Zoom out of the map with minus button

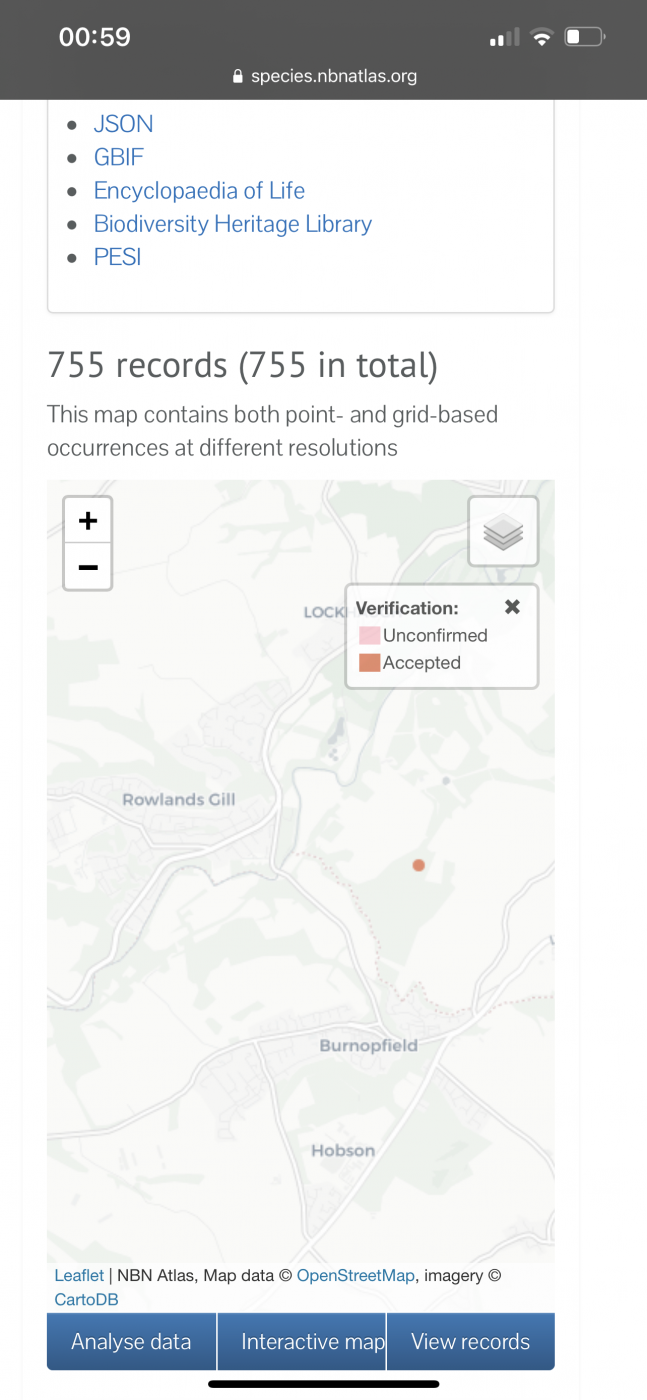[x=88, y=567]
